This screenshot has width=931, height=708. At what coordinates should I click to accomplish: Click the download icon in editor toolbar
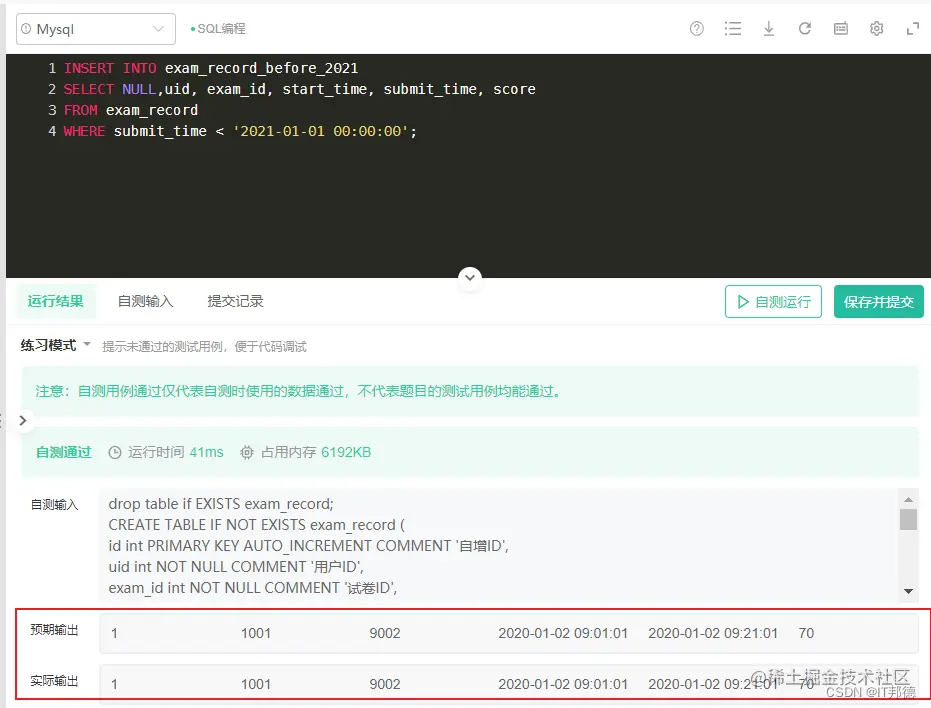tap(768, 29)
